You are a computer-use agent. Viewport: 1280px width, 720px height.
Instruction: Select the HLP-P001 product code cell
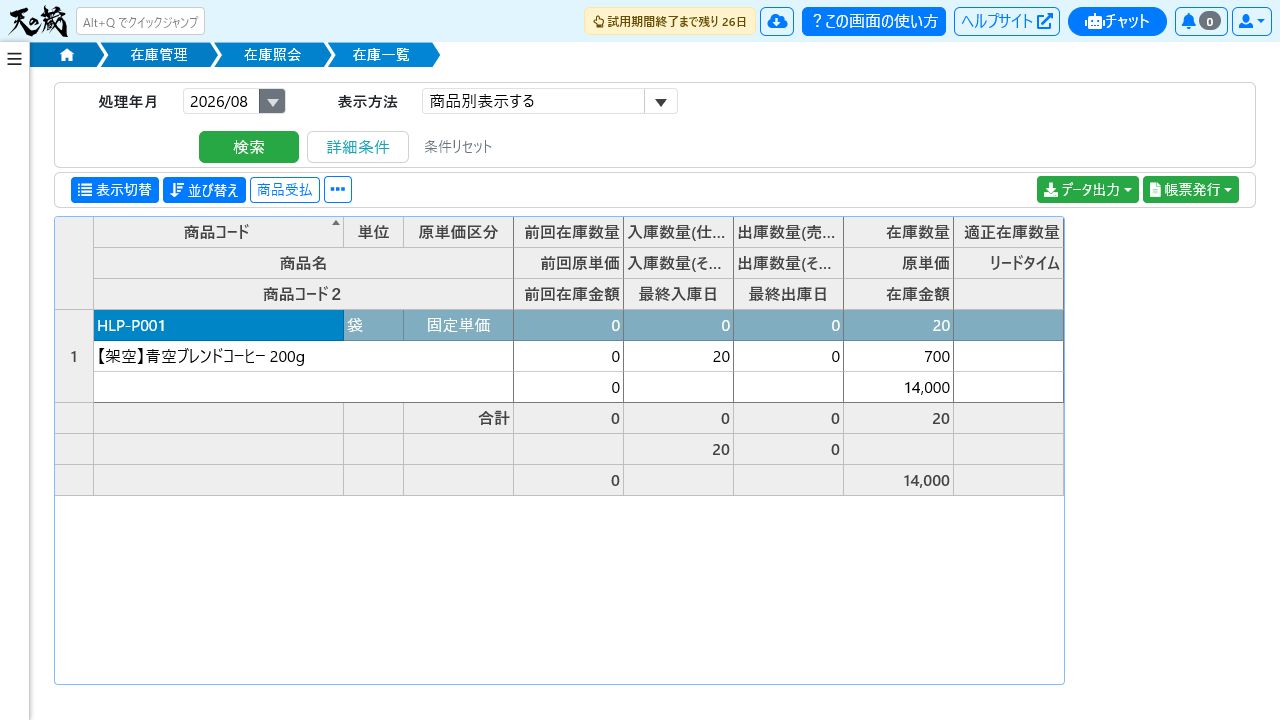(218, 325)
